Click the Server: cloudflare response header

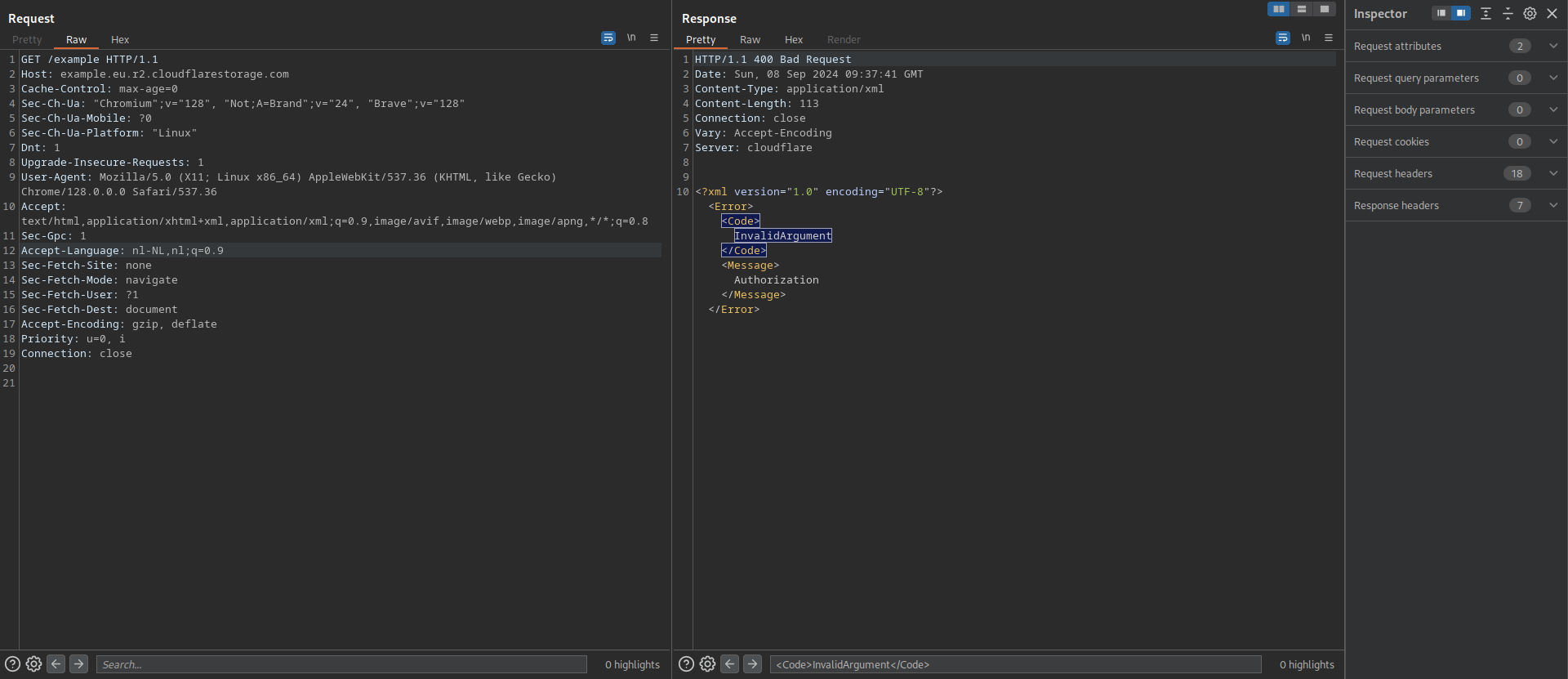(x=754, y=148)
